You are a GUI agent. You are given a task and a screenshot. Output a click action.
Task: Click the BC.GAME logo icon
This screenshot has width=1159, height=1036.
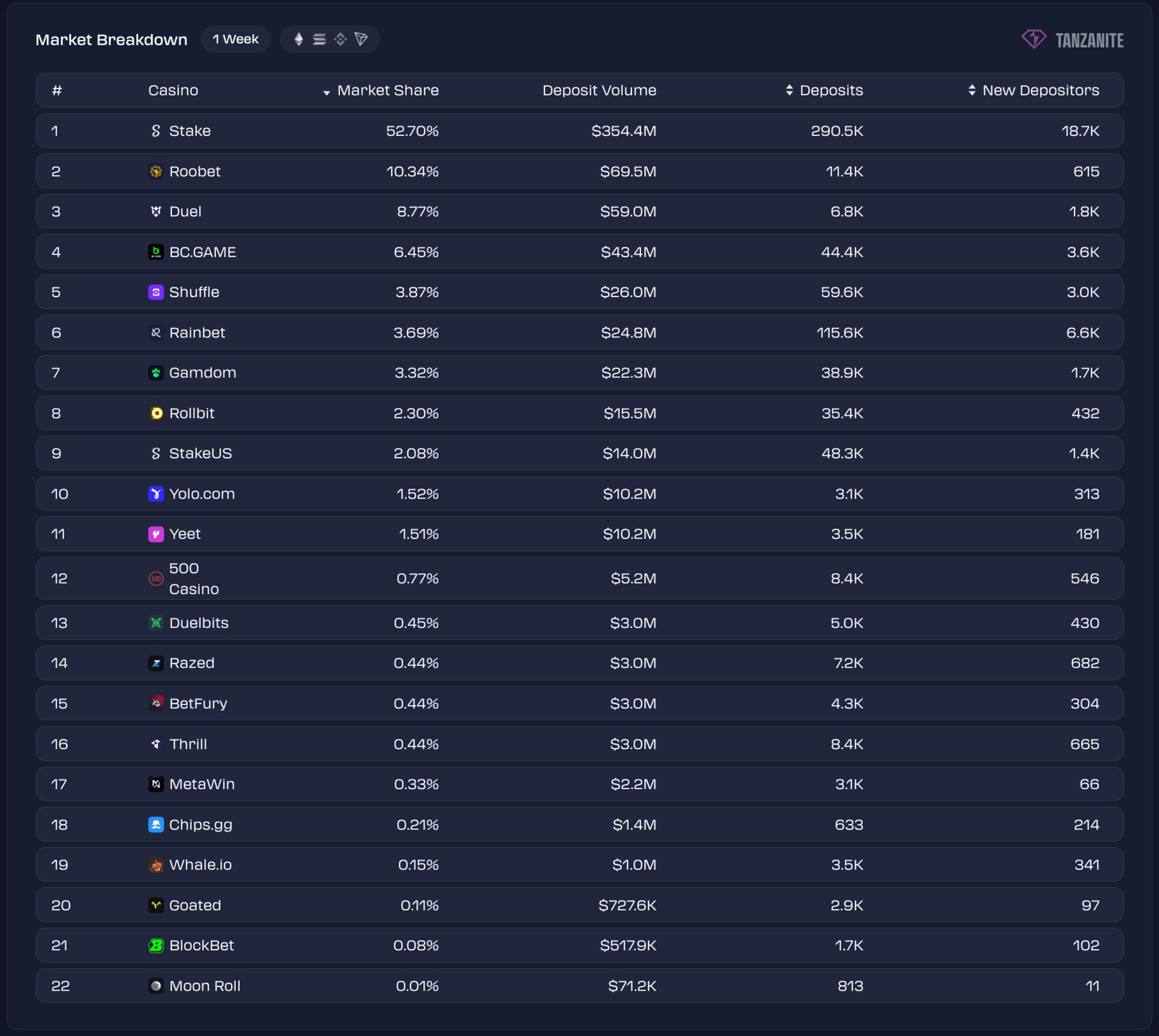[x=156, y=252]
